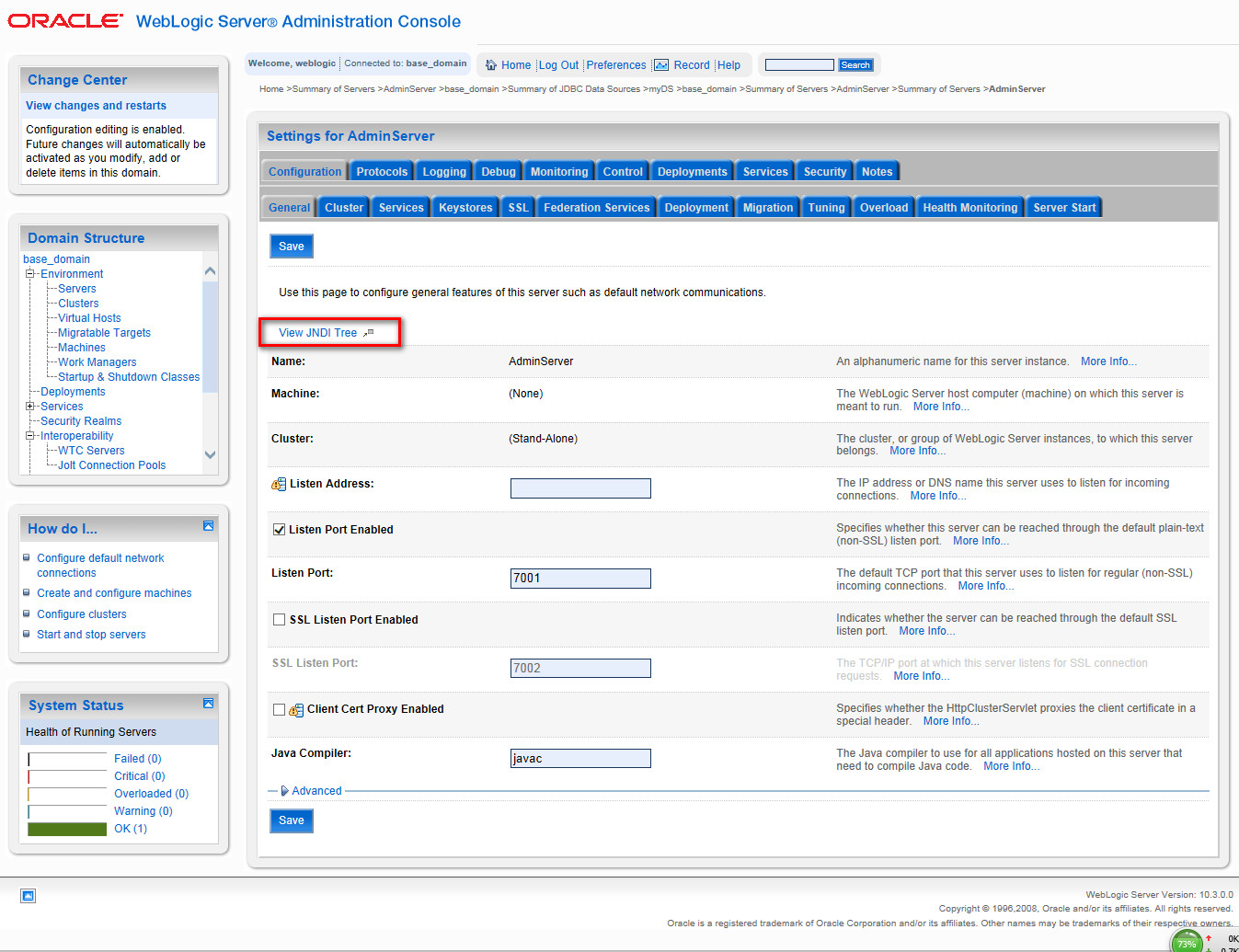Select Servers in Domain Structure tree
Viewport: 1239px width, 952px height.
(76, 289)
